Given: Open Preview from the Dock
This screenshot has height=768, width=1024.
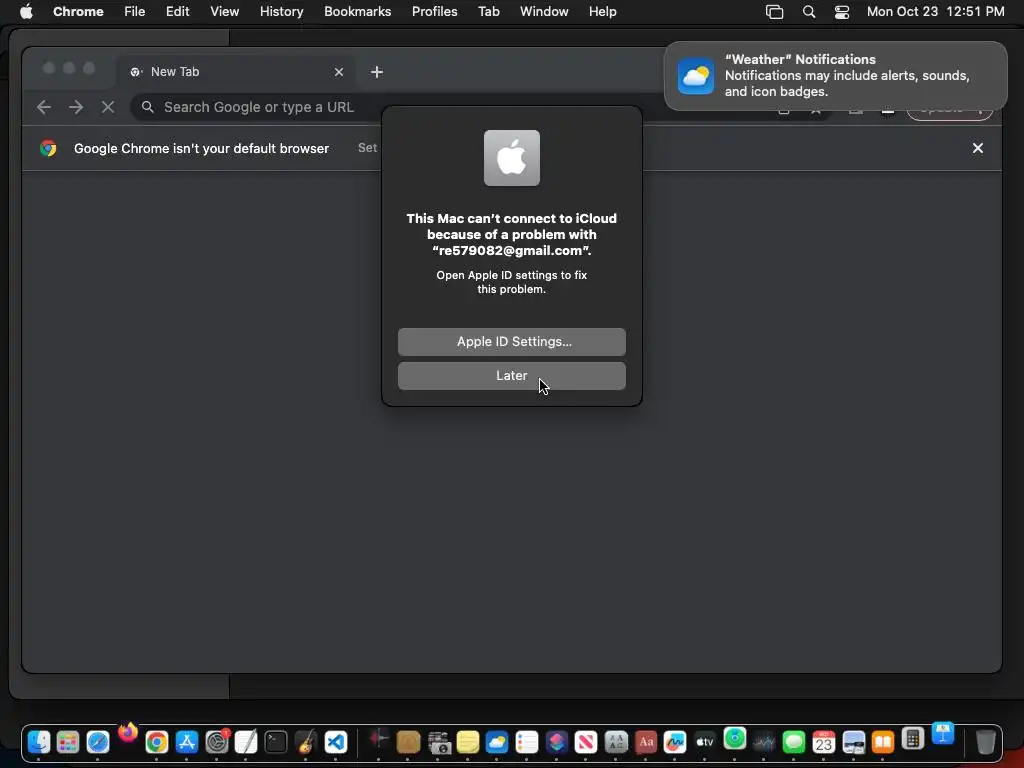Looking at the screenshot, I should click(x=854, y=742).
